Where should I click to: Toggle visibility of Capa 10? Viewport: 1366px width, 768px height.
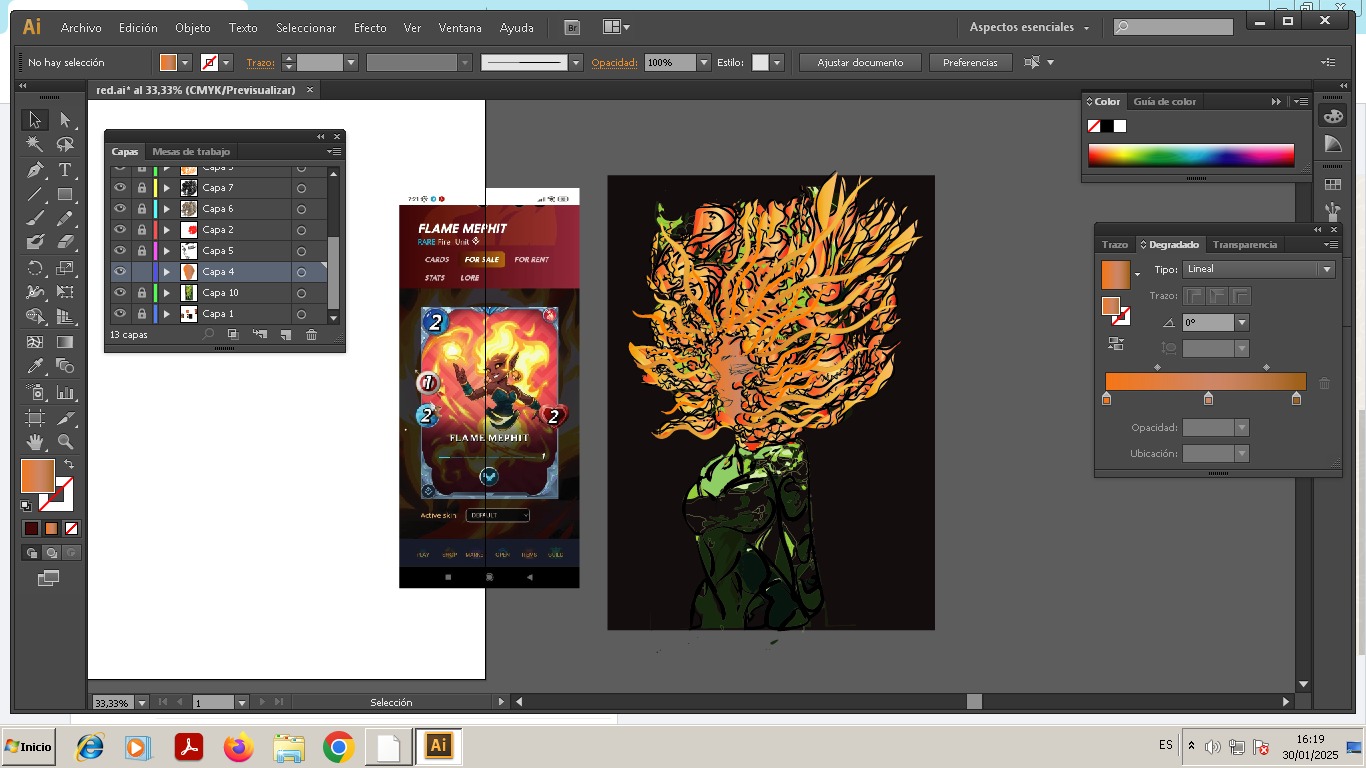coord(120,293)
